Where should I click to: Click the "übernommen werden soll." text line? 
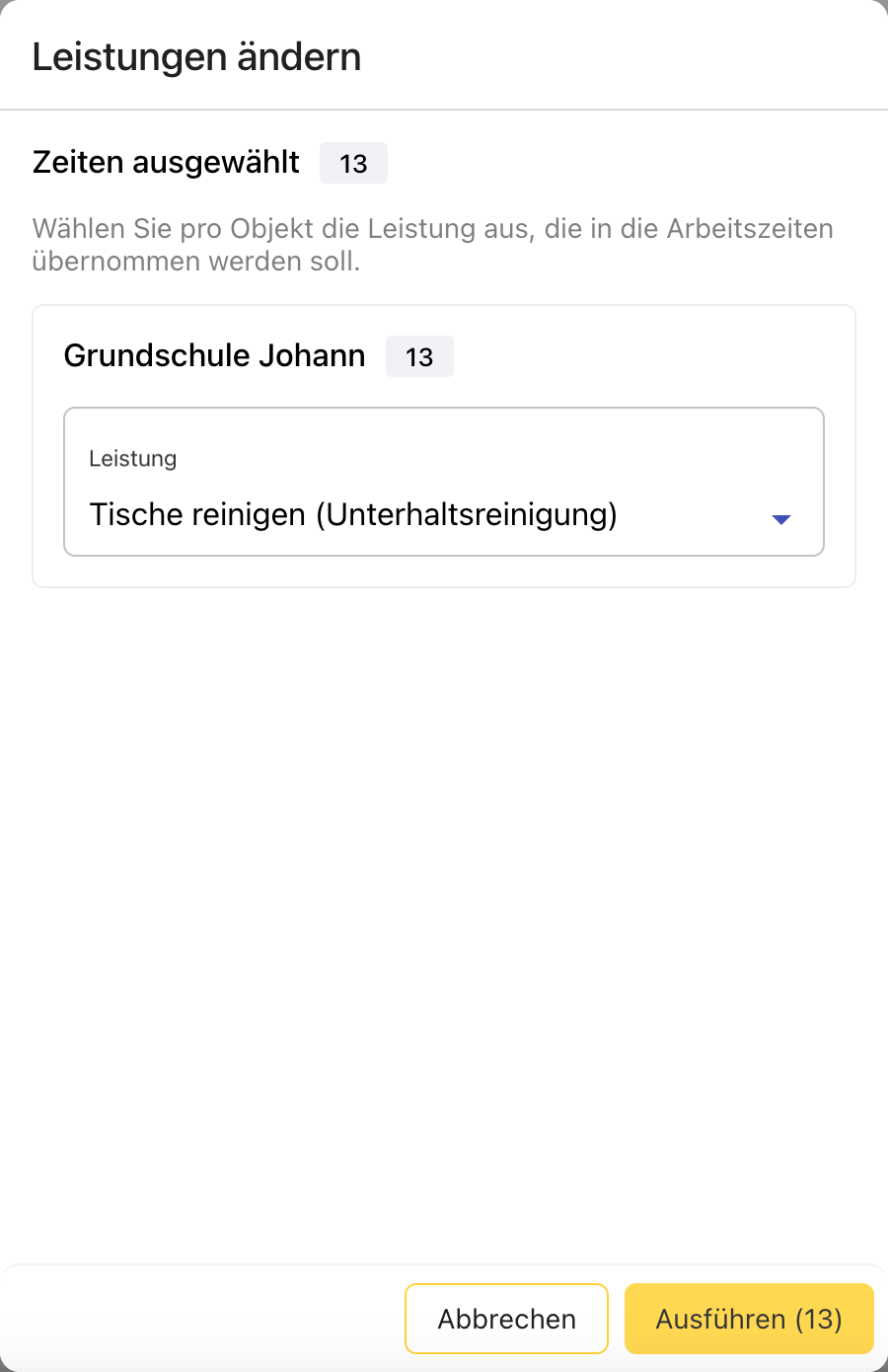coord(195,262)
